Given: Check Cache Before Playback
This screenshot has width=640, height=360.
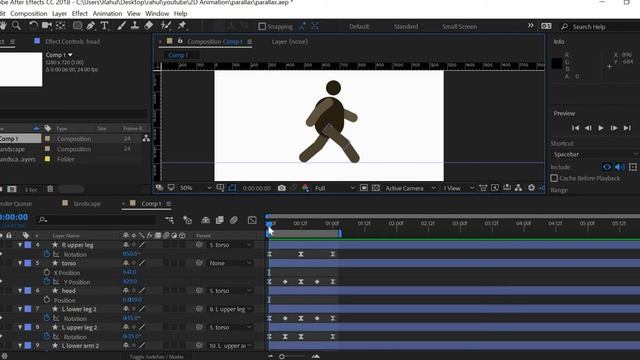Looking at the screenshot, I should (x=554, y=178).
